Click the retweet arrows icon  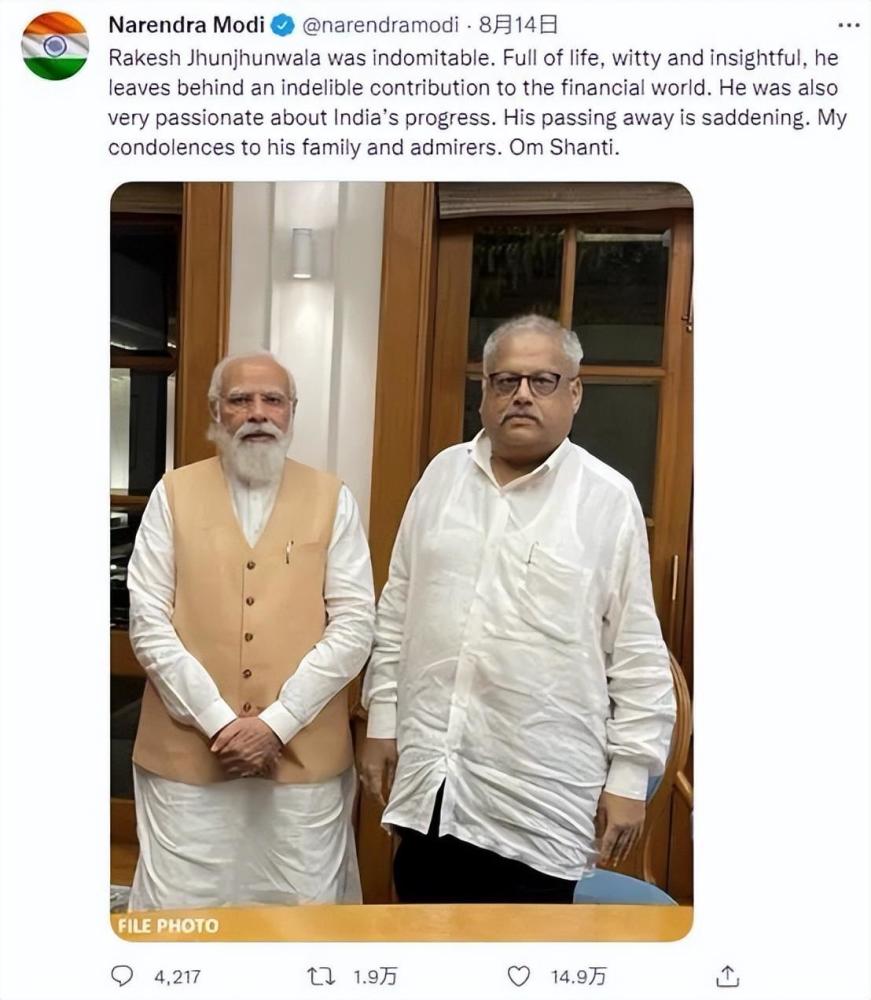(321, 976)
